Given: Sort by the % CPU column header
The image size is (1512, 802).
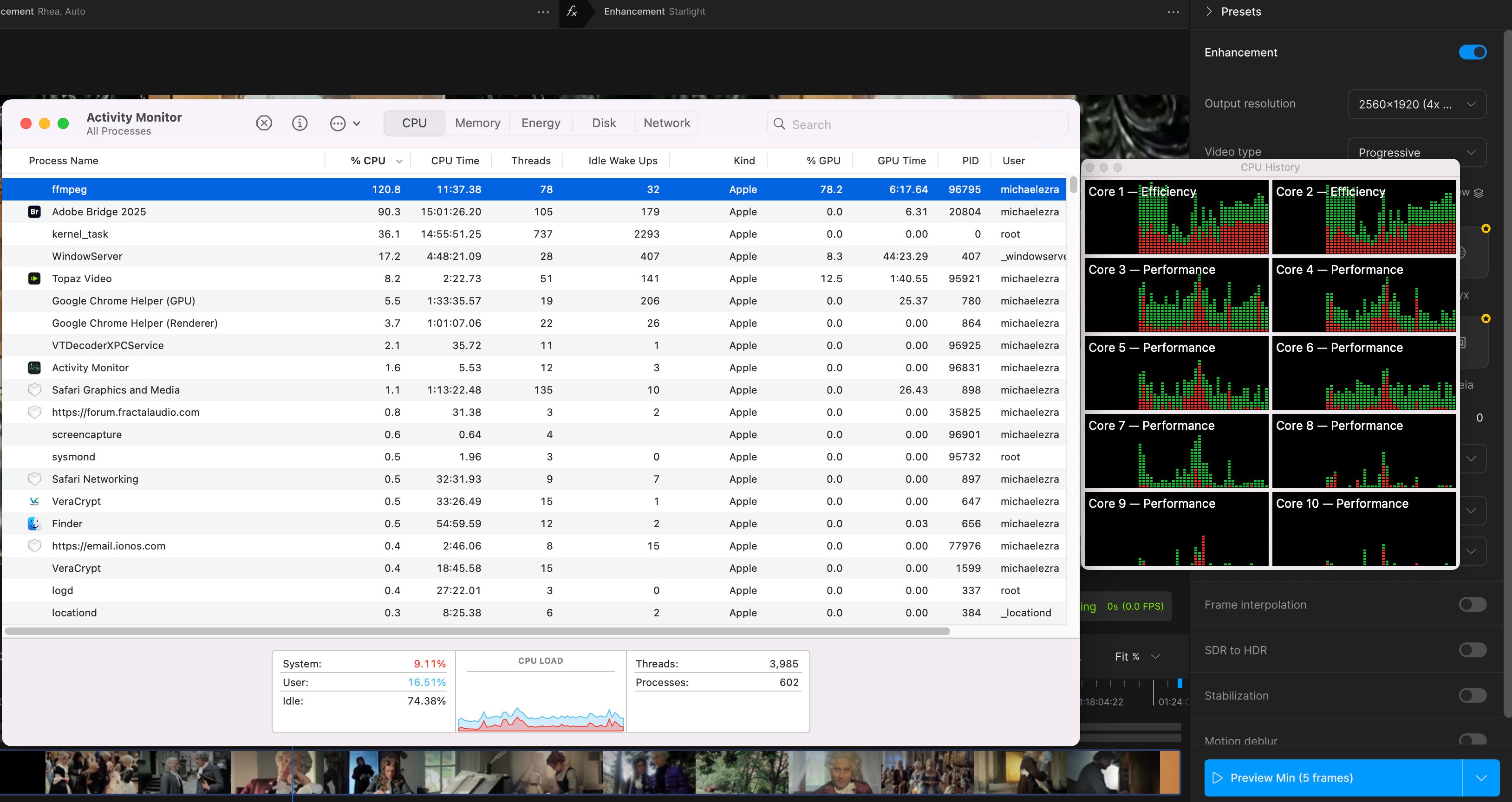Looking at the screenshot, I should tap(368, 161).
